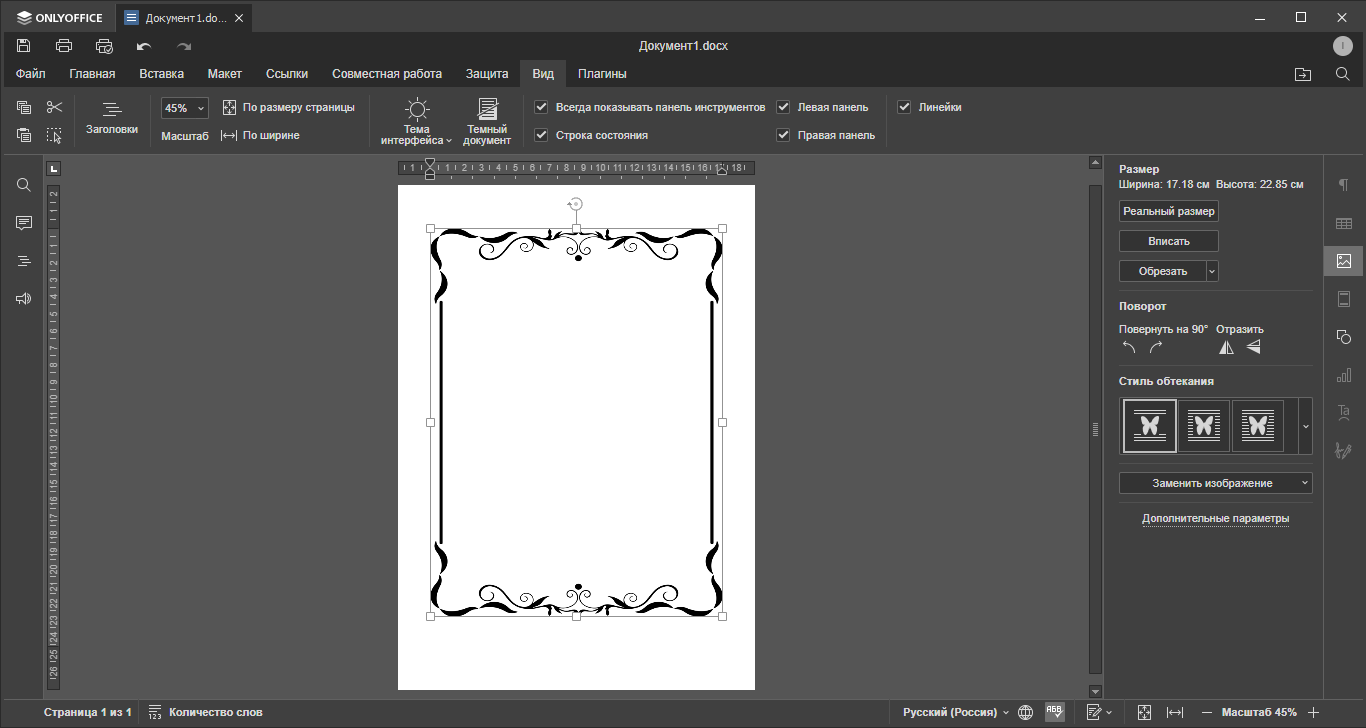Image resolution: width=1366 pixels, height=728 pixels.
Task: Click the Вписать button
Action: pyautogui.click(x=1169, y=241)
